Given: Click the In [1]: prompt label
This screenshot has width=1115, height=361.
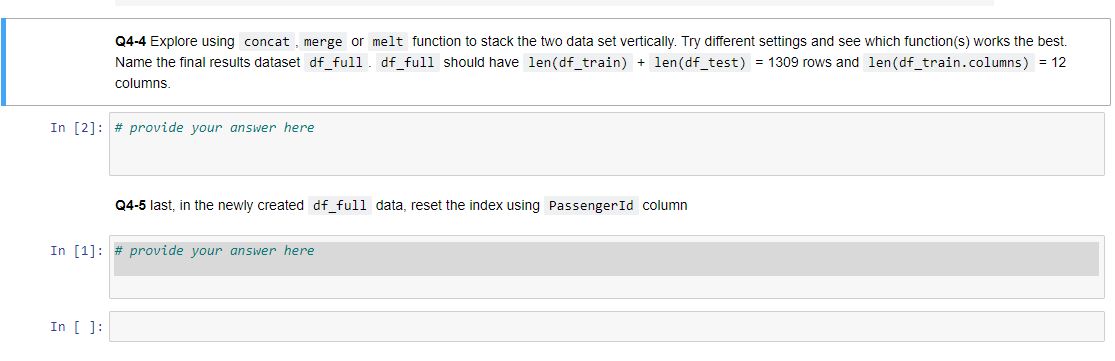Looking at the screenshot, I should click(x=76, y=251).
